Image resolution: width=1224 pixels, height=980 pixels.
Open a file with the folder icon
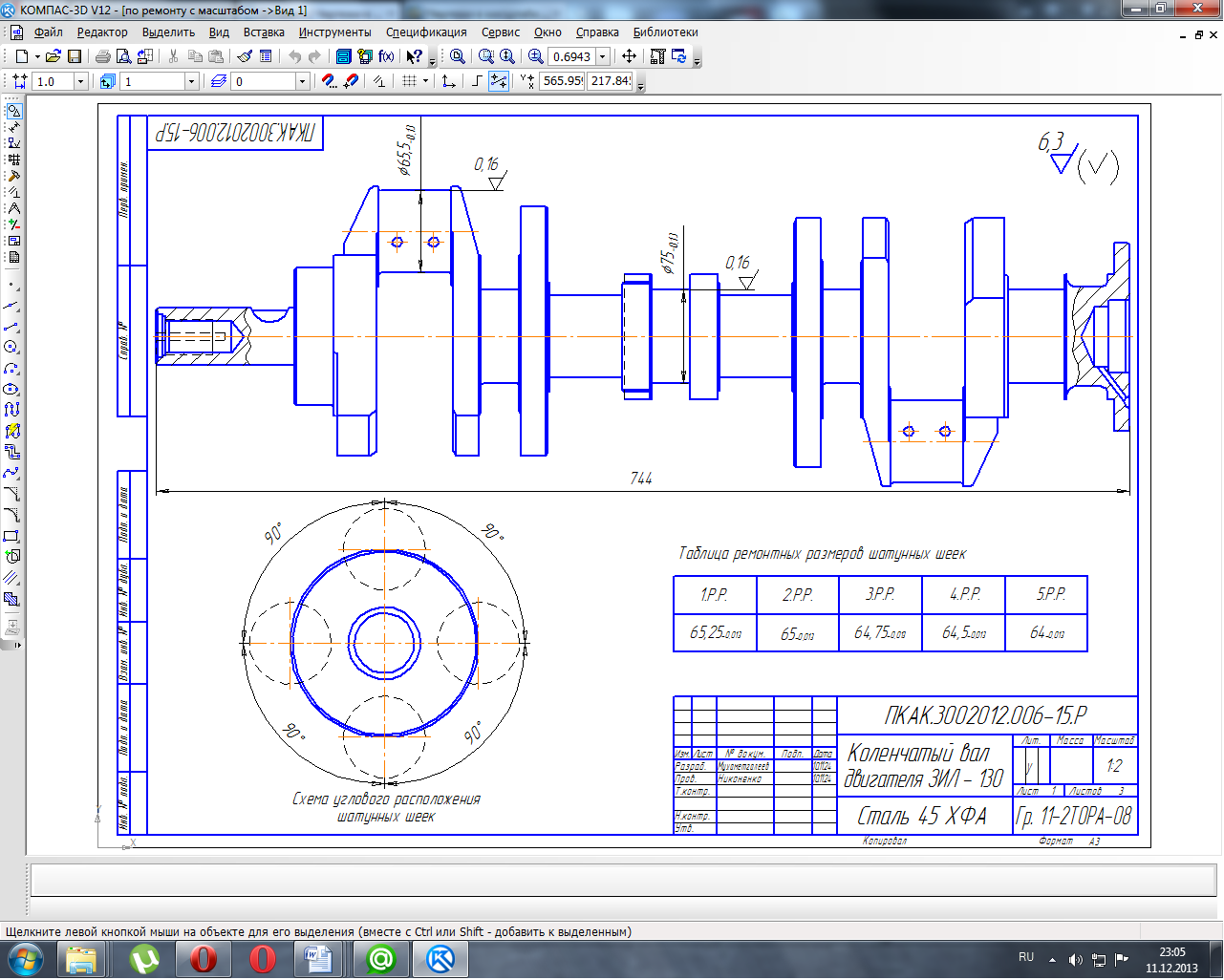(54, 56)
